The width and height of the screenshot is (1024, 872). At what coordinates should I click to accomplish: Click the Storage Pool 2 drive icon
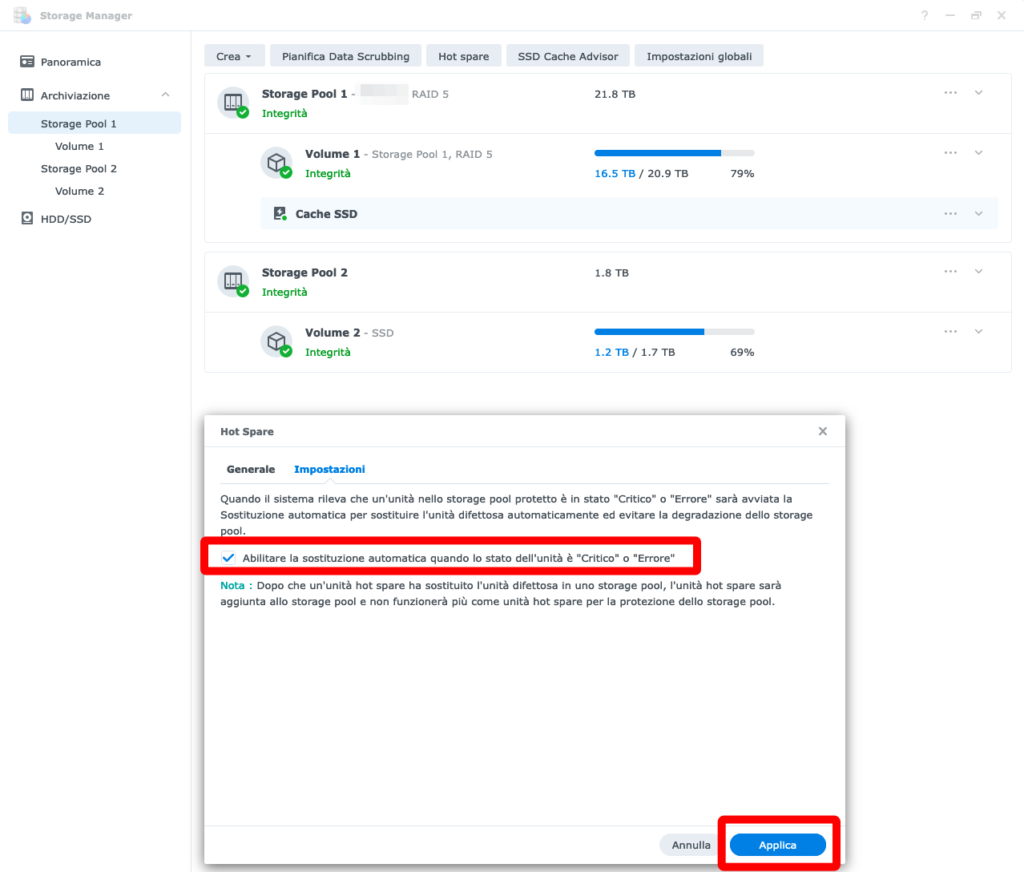pyautogui.click(x=233, y=281)
